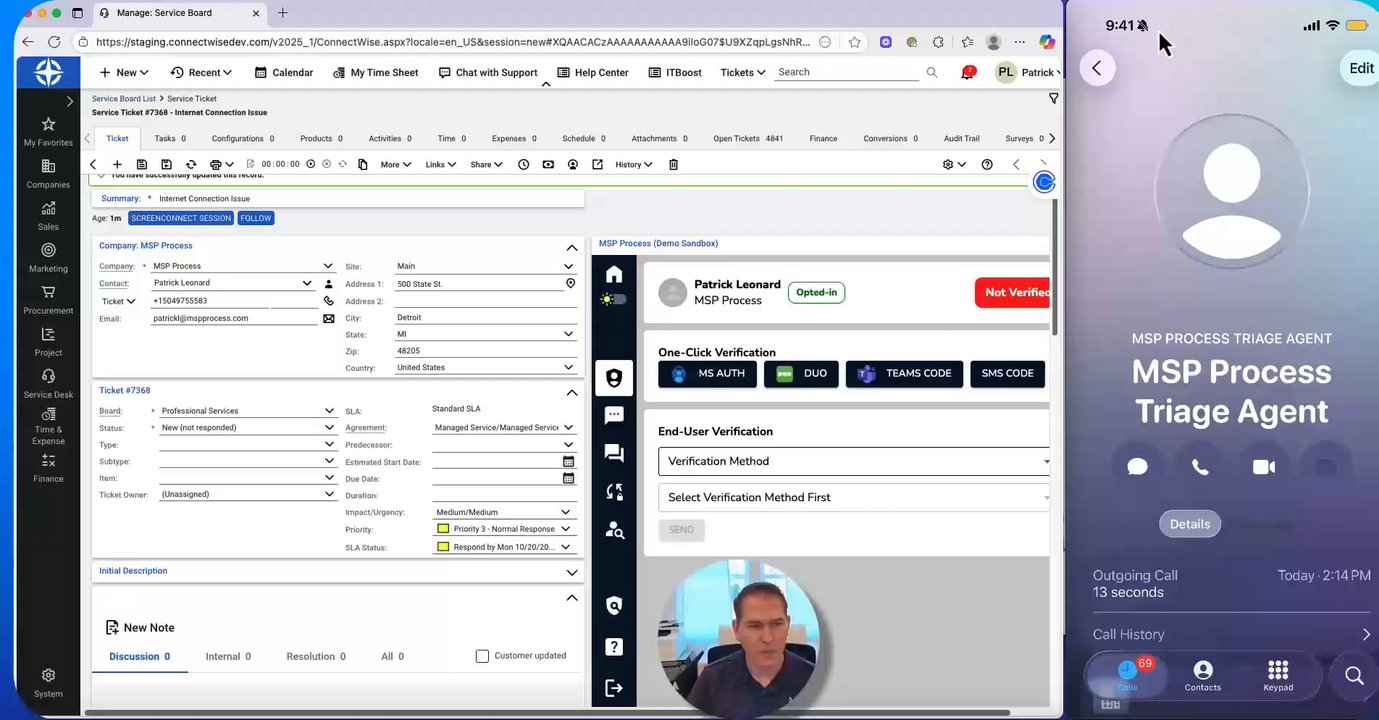Click the print icon in ticket toolbar
This screenshot has width=1379, height=720.
click(x=216, y=164)
